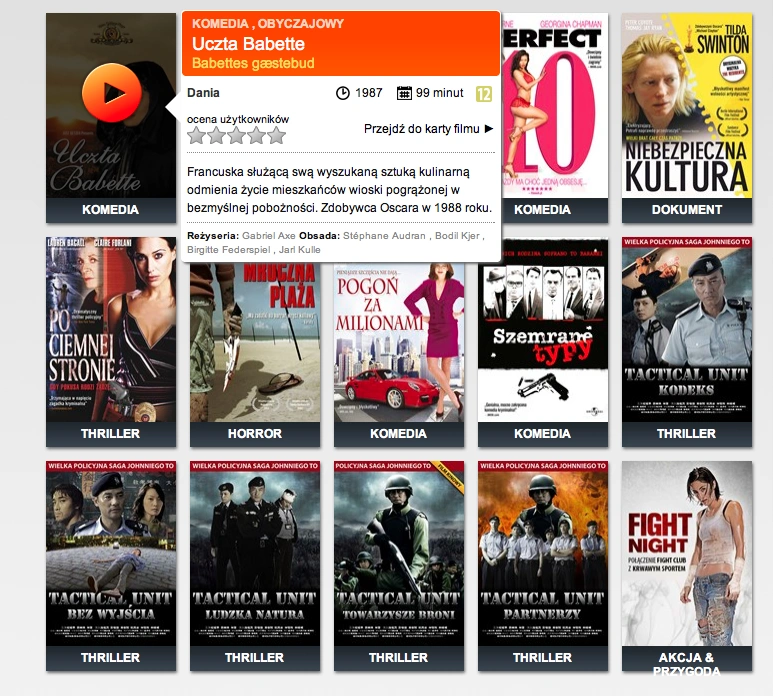Open Niebezpieczna Kultura poster

pyautogui.click(x=687, y=105)
